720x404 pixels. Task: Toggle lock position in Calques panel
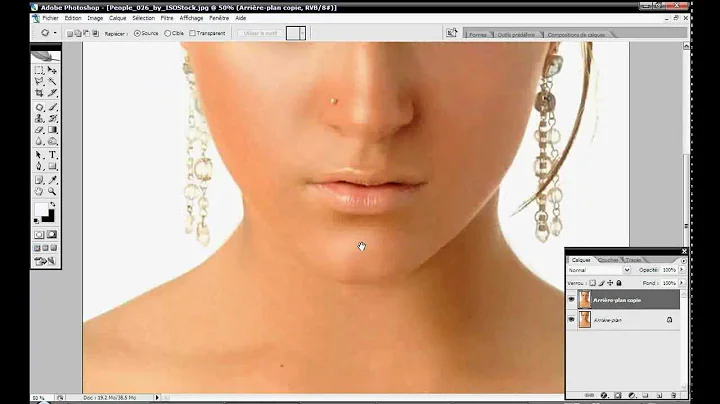coord(610,283)
